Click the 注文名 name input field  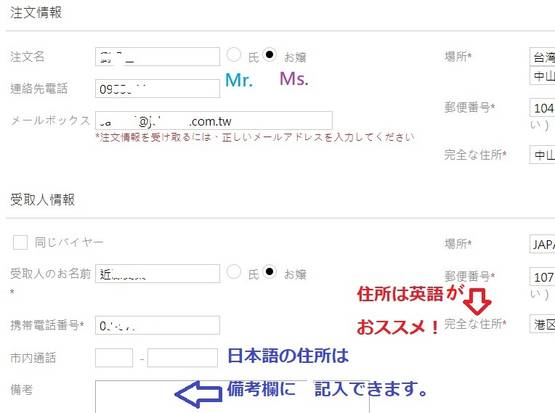click(158, 57)
